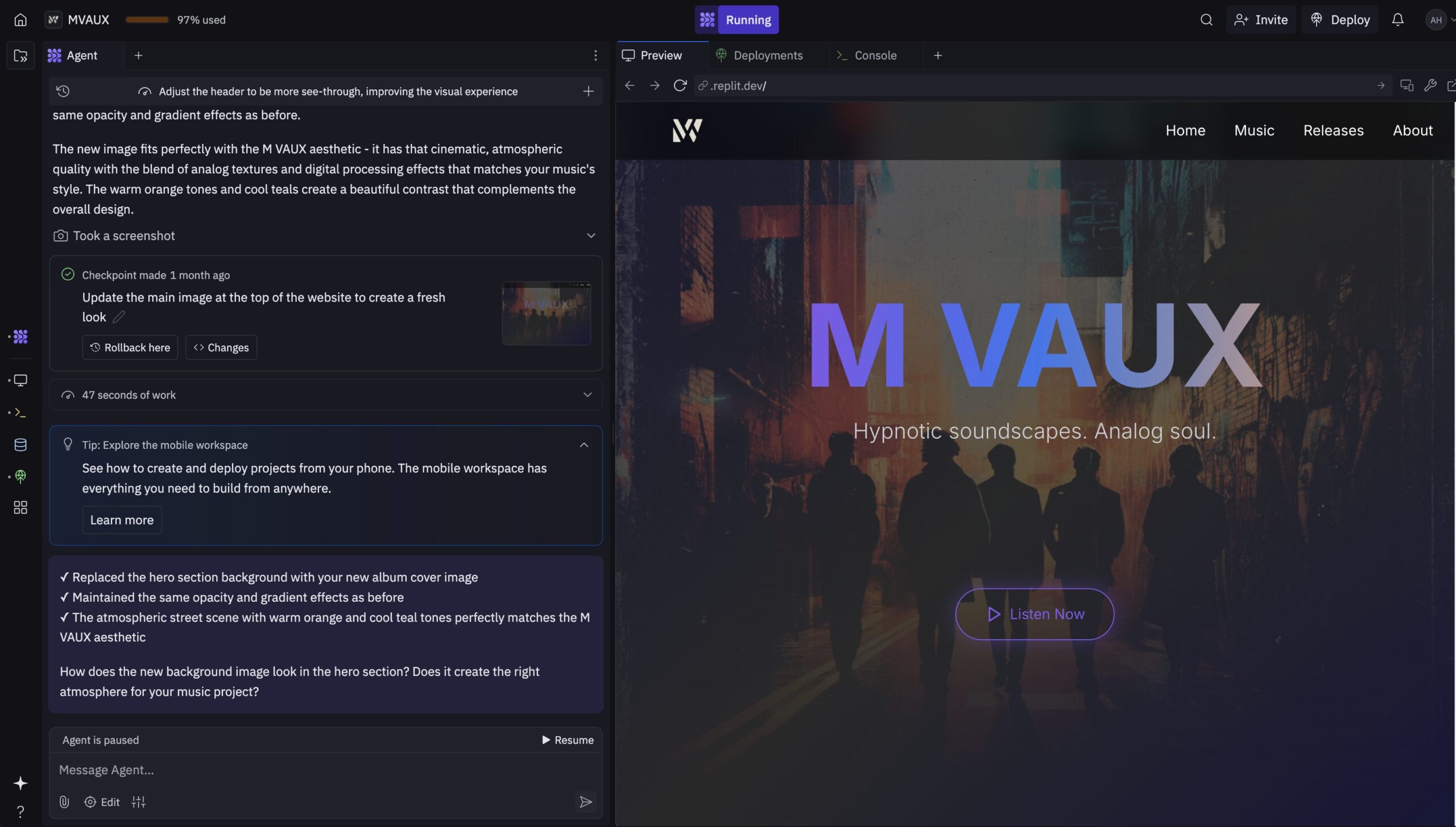The height and width of the screenshot is (827, 1456).
Task: Open devtools wrench icon in preview bar
Action: click(1430, 85)
